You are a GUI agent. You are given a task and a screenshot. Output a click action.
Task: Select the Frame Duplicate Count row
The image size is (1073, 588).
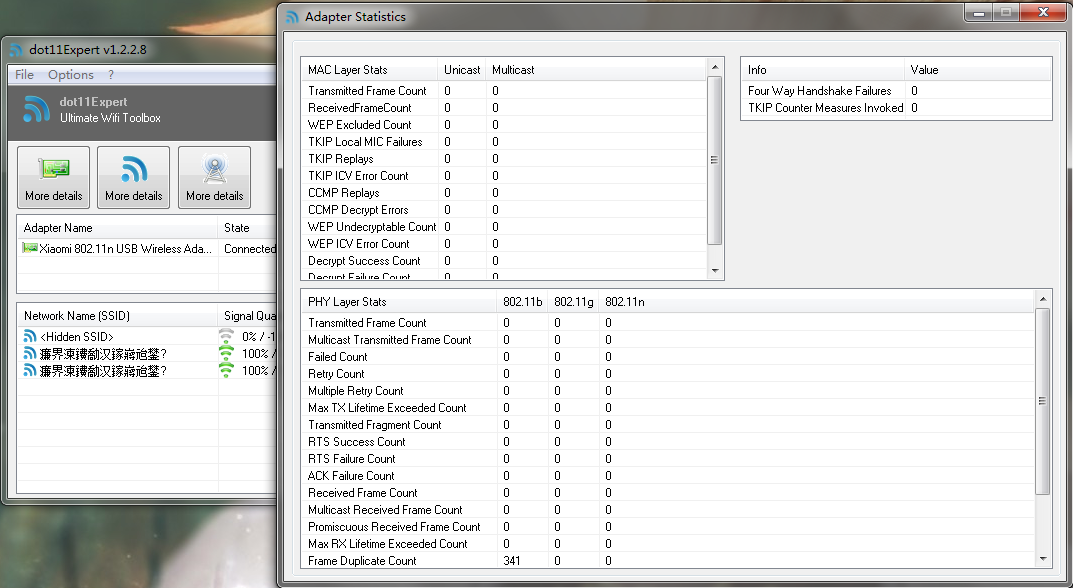point(362,561)
